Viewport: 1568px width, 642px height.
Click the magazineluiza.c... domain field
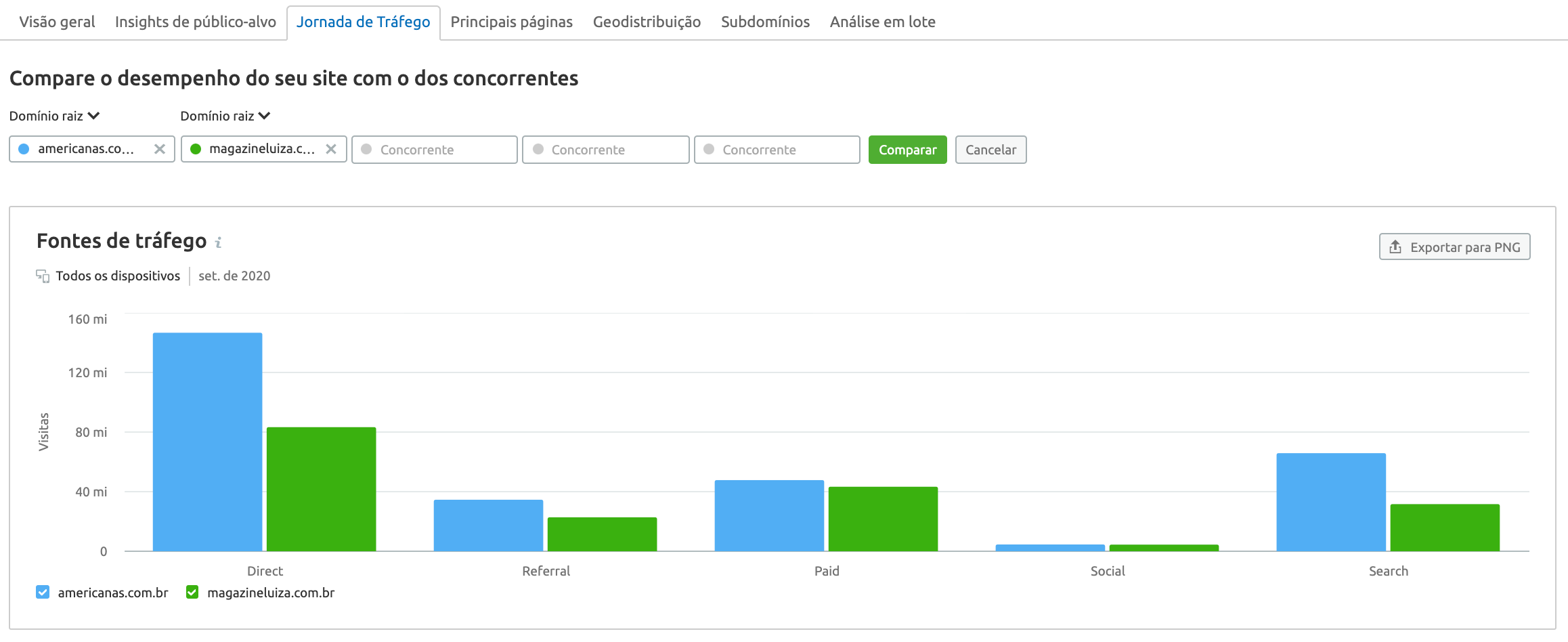click(x=263, y=149)
